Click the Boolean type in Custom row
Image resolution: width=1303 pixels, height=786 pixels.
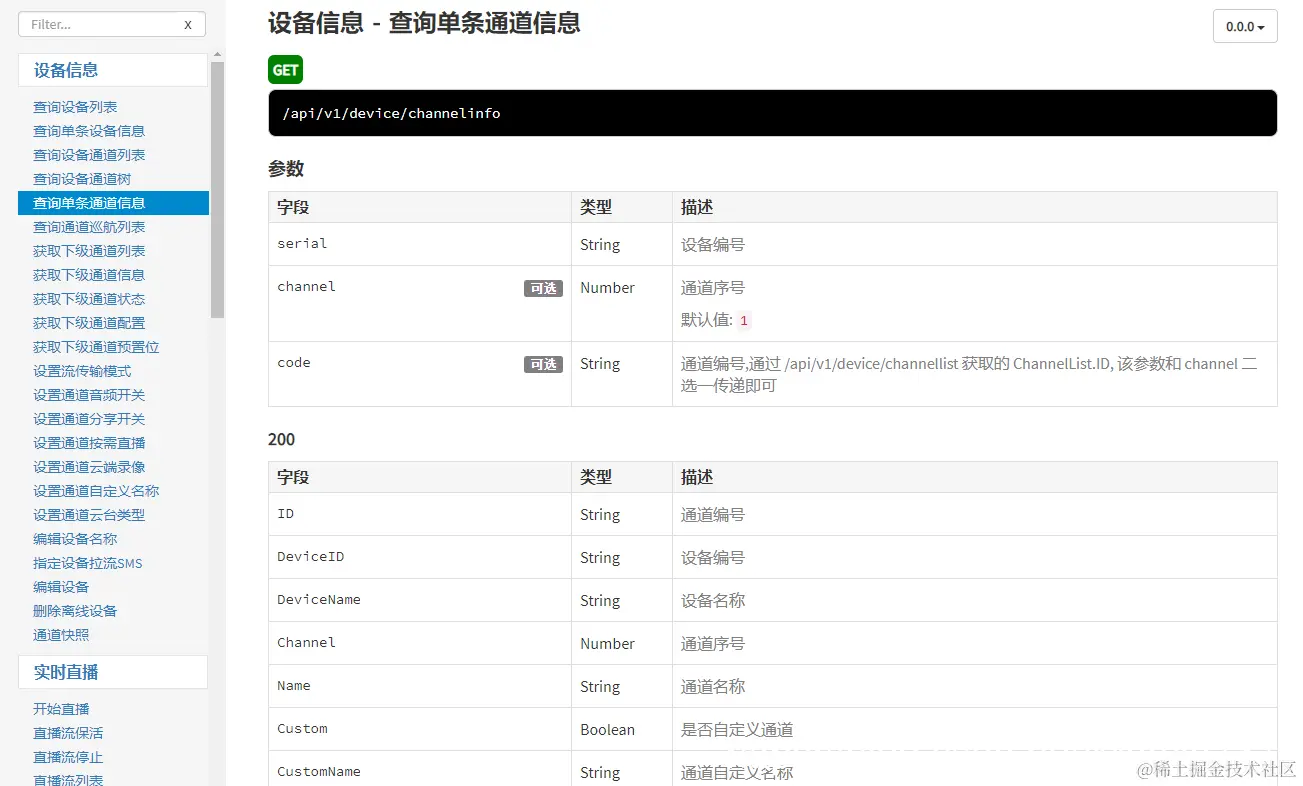(x=607, y=730)
